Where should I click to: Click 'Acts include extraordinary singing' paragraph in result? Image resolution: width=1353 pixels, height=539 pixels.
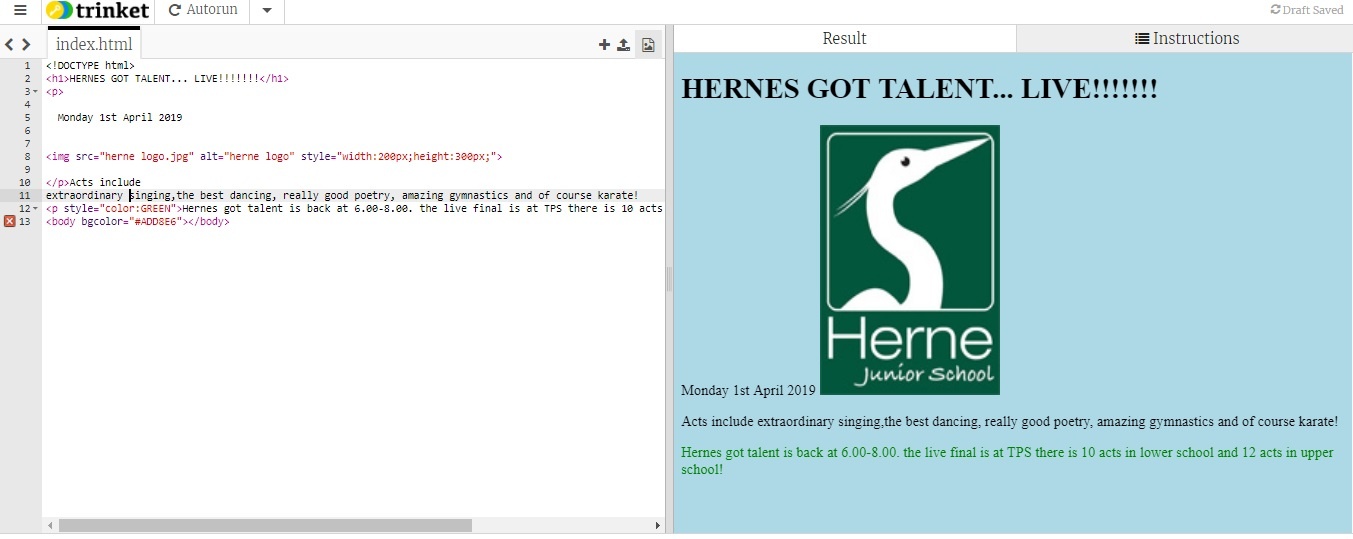tap(1009, 422)
